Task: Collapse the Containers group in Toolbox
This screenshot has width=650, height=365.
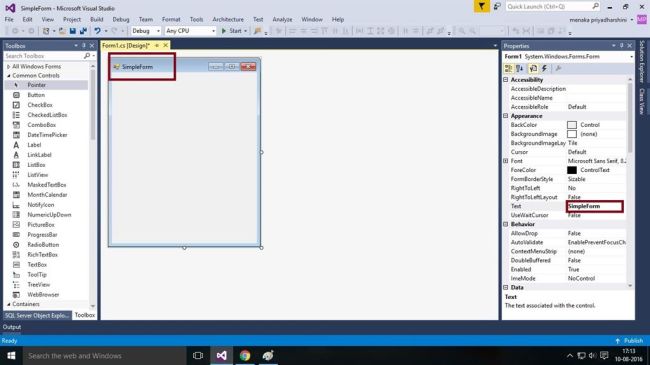Action: click(x=8, y=304)
